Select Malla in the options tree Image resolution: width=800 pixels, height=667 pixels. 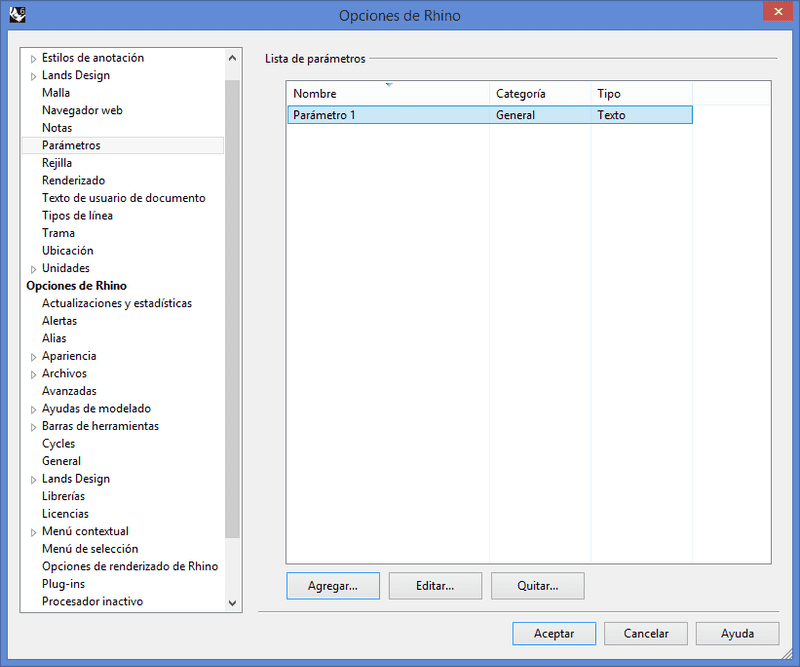(56, 93)
